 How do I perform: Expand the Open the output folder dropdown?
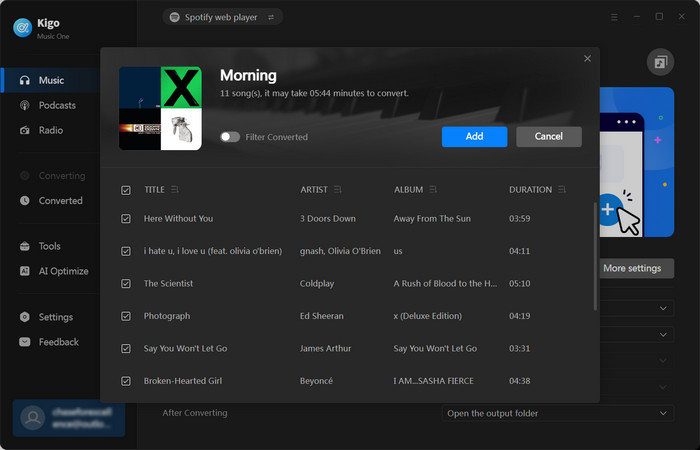558,413
